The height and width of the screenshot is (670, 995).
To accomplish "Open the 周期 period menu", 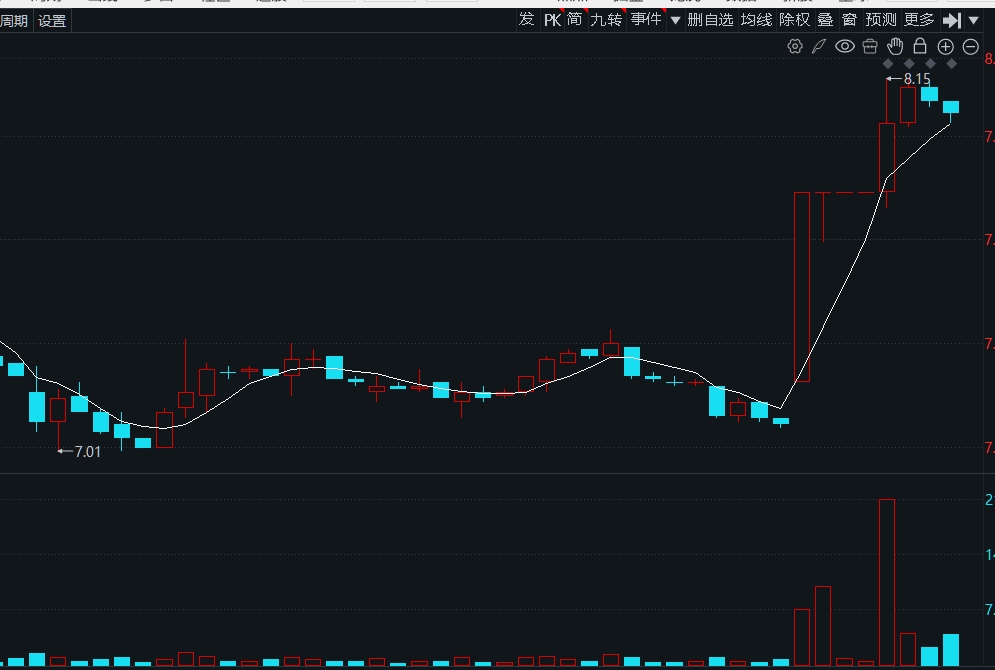I will (14, 21).
